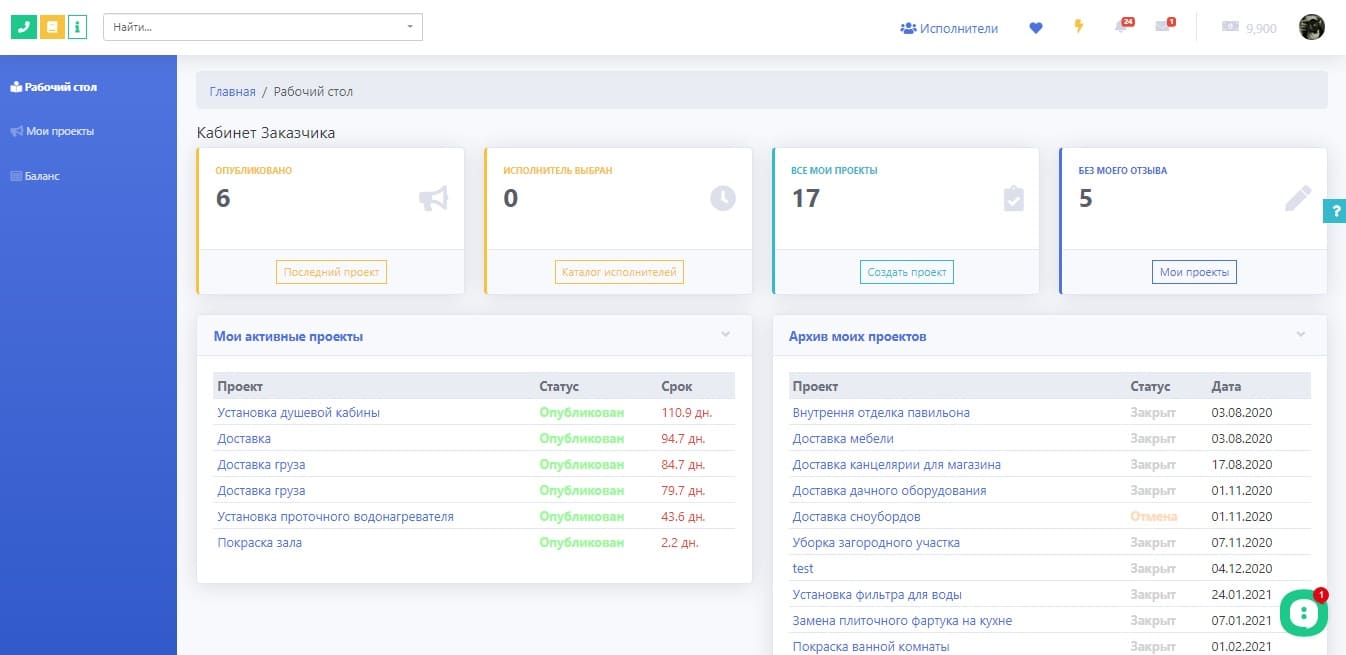This screenshot has width=1346, height=655.
Task: Open the chat widget bubble
Action: pos(1303,613)
